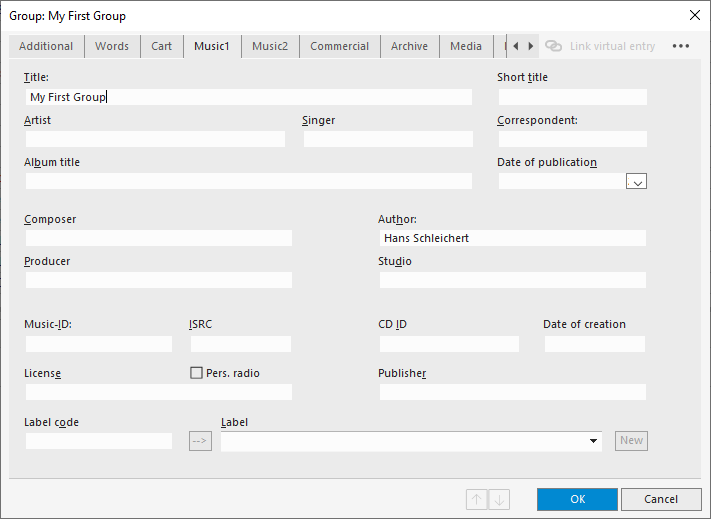Switch to the Music2 tab
The height and width of the screenshot is (519, 711).
pos(269,46)
